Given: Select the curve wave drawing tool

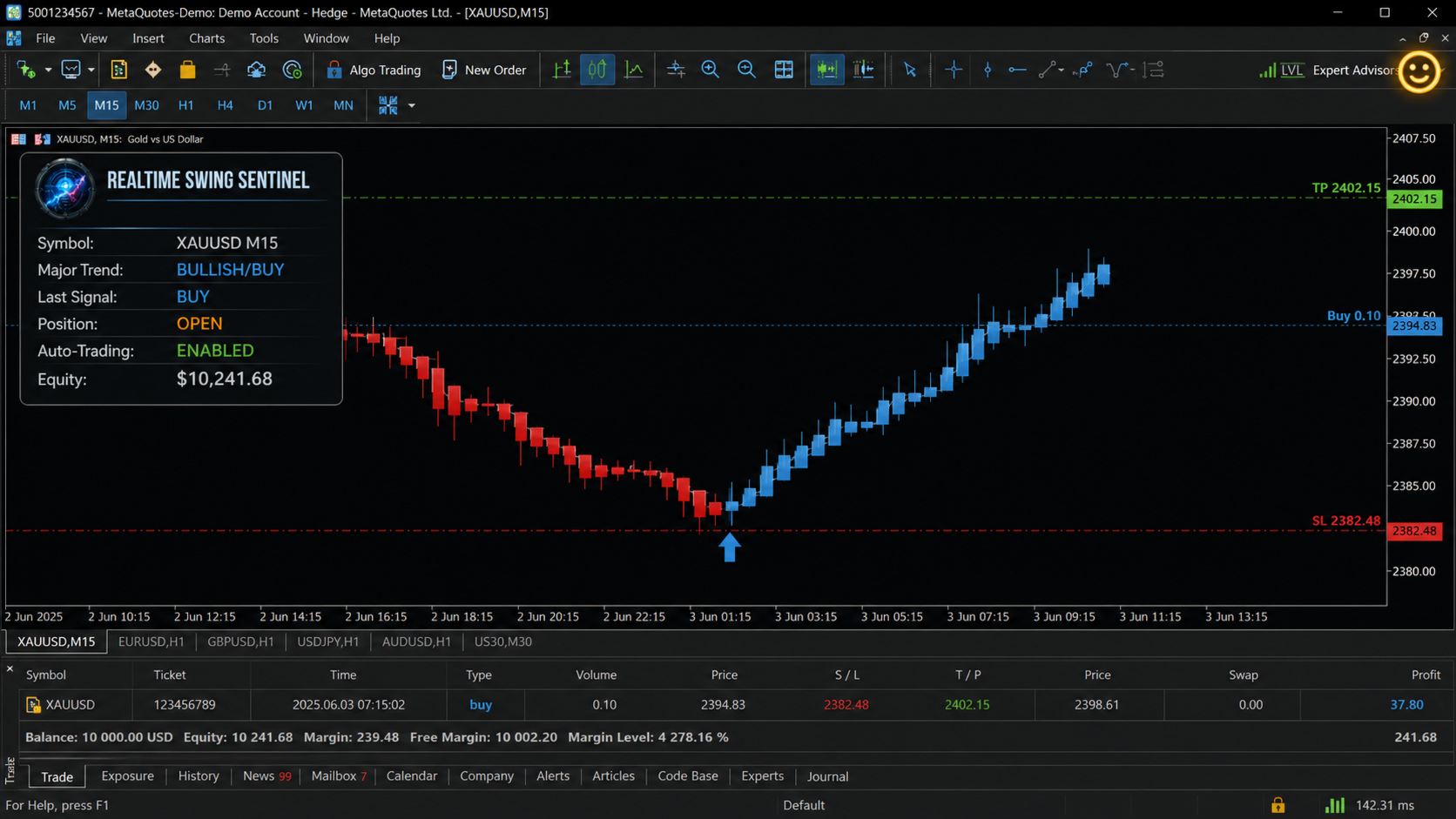Looking at the screenshot, I should coord(1117,70).
